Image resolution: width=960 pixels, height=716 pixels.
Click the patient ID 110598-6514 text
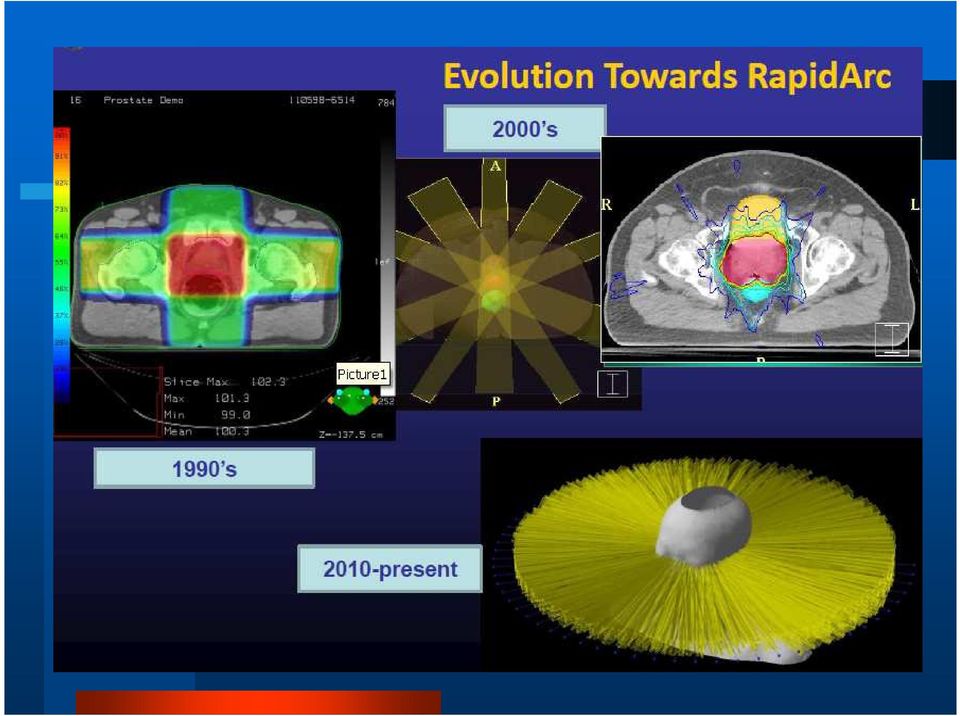pyautogui.click(x=322, y=100)
